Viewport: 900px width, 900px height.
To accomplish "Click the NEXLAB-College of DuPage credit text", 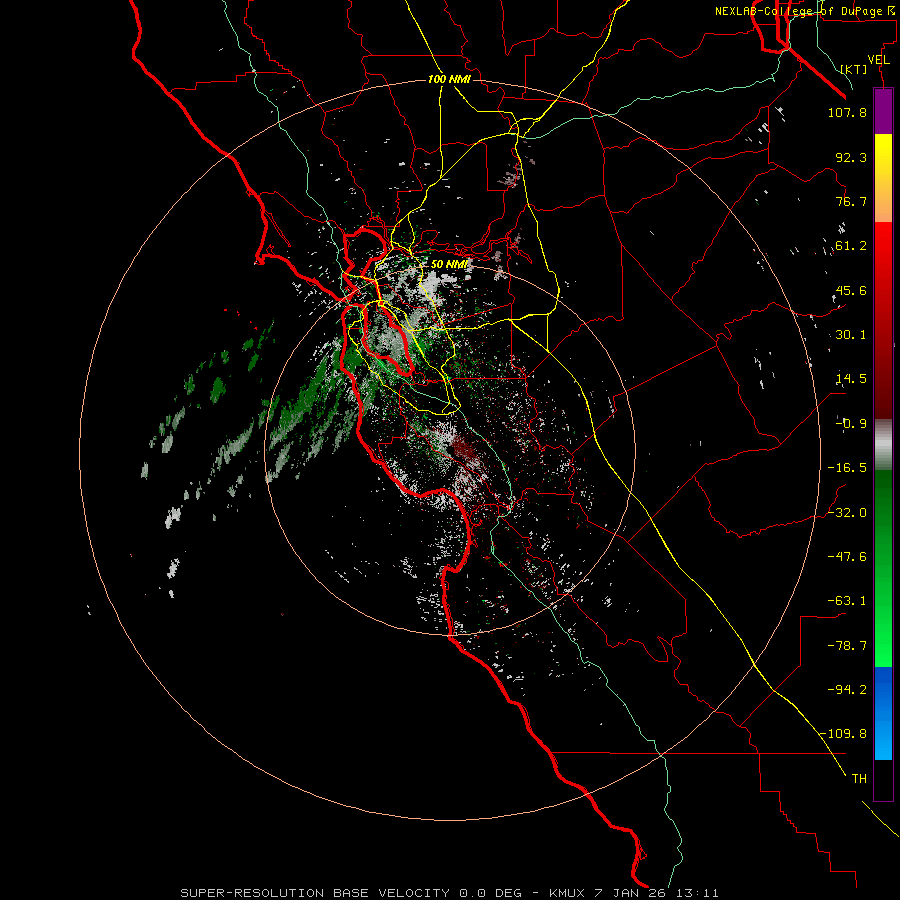I will [x=804, y=11].
